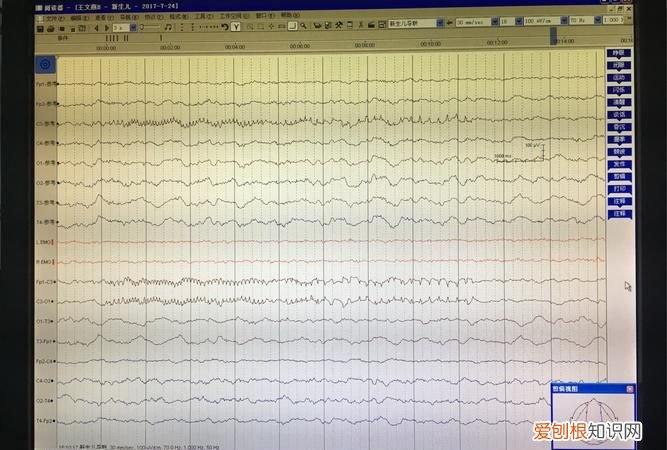The image size is (667, 450).
Task: Click the blue circular icon above channel labels
Action: pyautogui.click(x=44, y=64)
